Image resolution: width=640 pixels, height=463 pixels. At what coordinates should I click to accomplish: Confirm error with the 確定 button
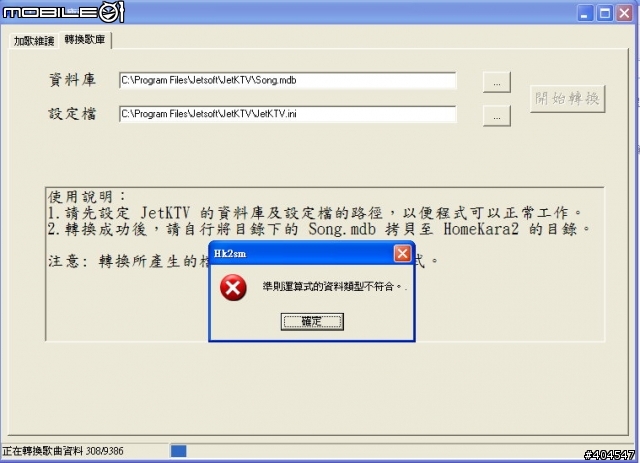click(312, 321)
